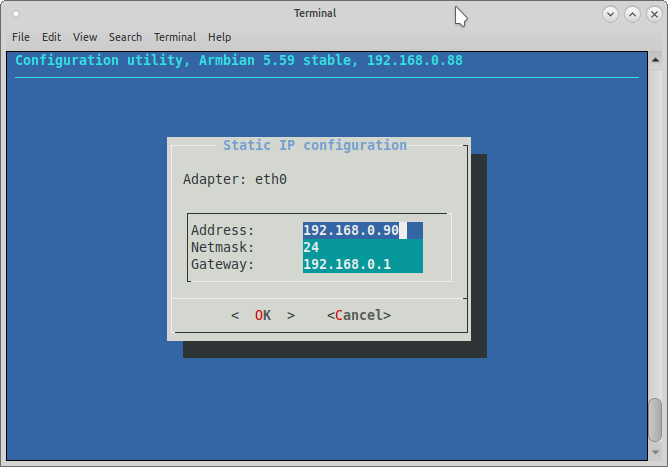The width and height of the screenshot is (668, 467).
Task: Open the Edit menu
Action: pos(51,37)
